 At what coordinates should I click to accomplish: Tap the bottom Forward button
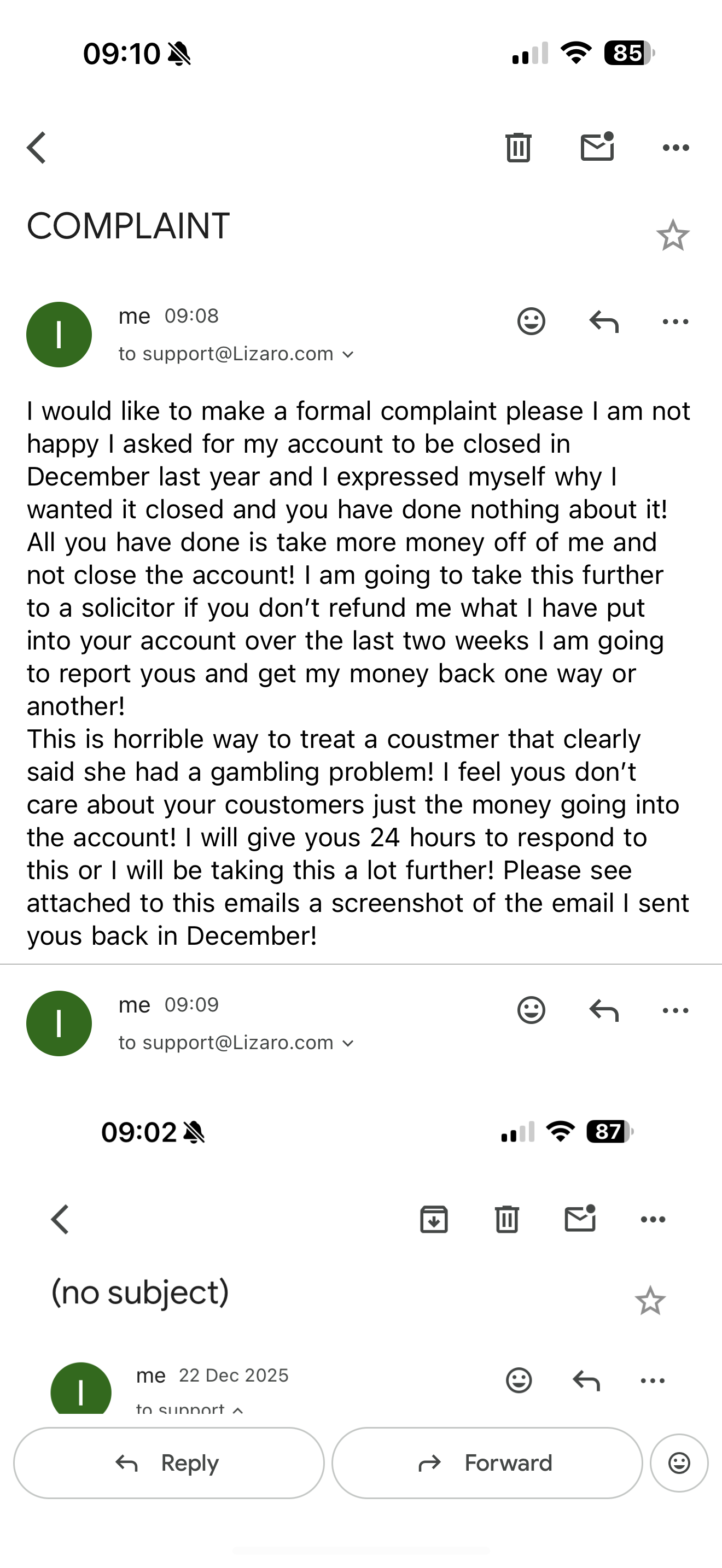coord(487,1462)
